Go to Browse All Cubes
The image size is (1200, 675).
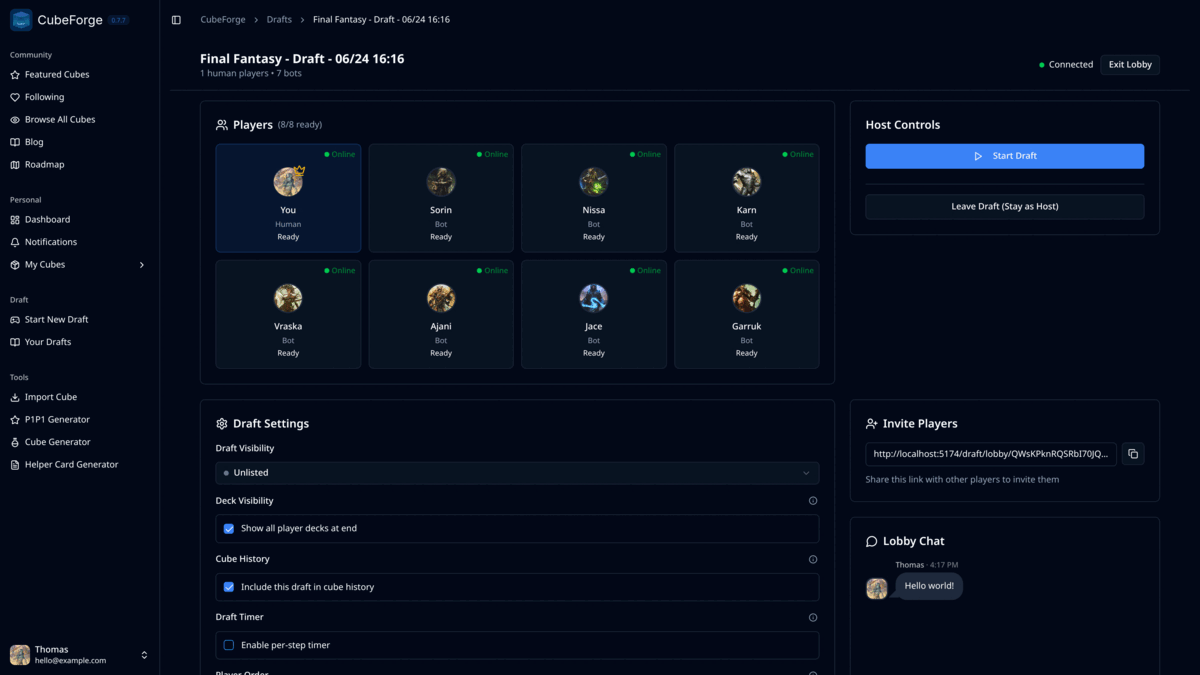60,120
